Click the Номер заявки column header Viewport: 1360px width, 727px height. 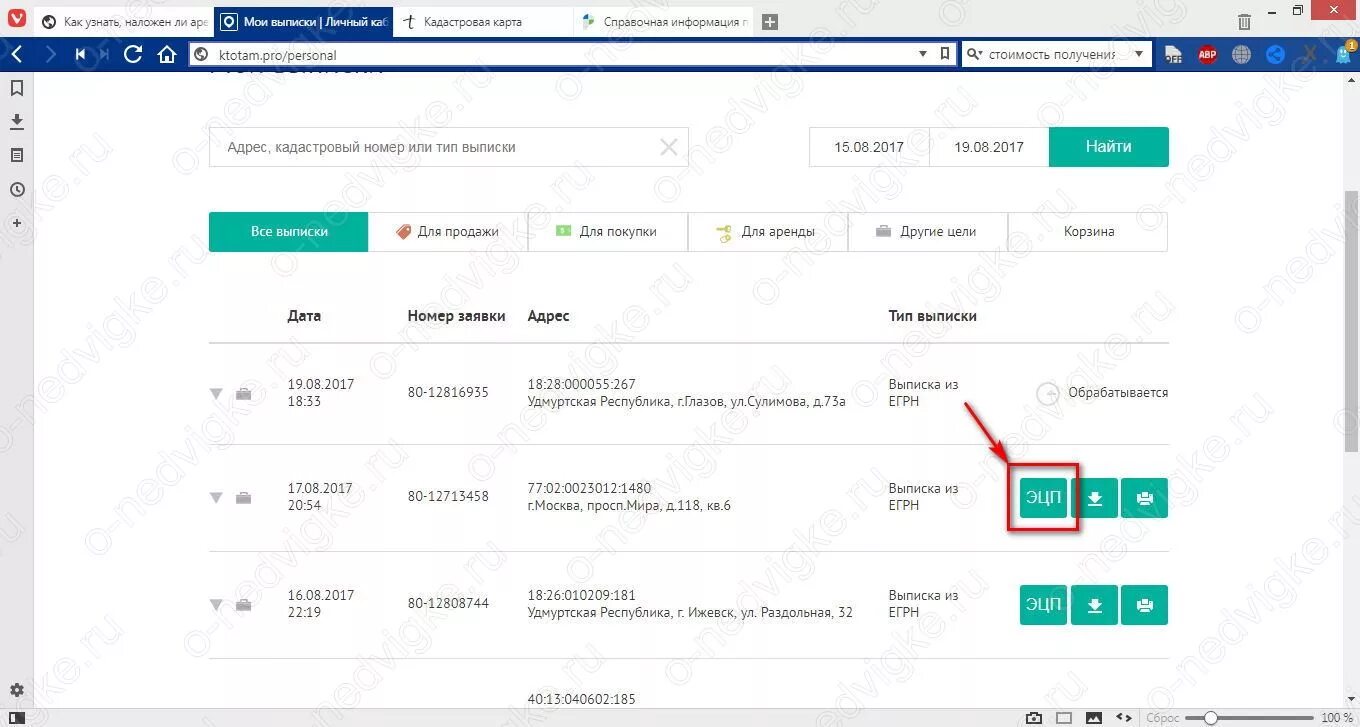click(x=456, y=316)
